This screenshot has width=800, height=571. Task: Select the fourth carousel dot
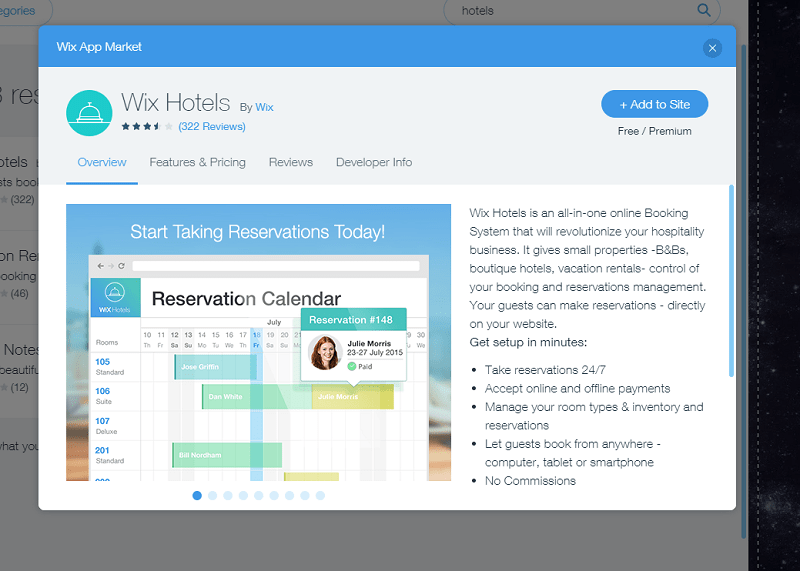tap(243, 495)
